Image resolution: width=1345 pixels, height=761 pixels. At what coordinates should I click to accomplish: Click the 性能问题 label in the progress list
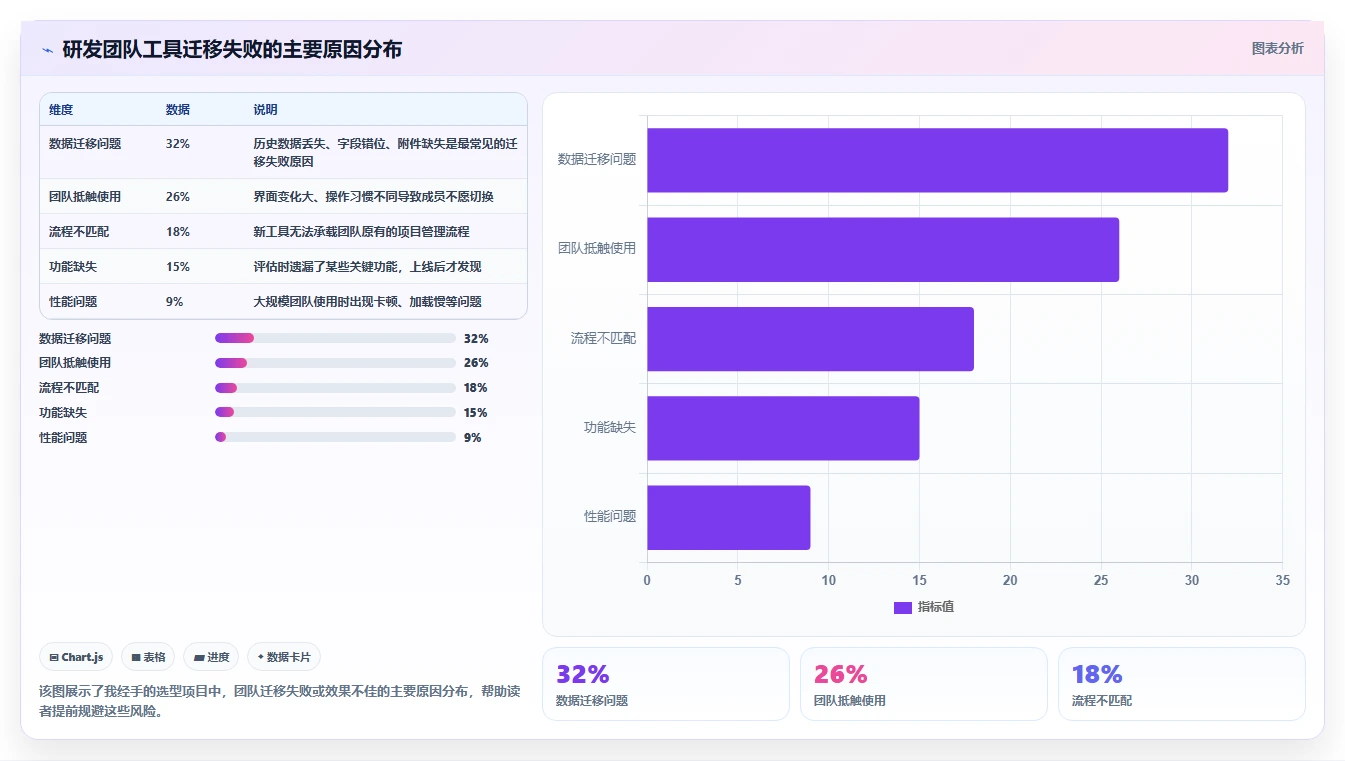63,438
